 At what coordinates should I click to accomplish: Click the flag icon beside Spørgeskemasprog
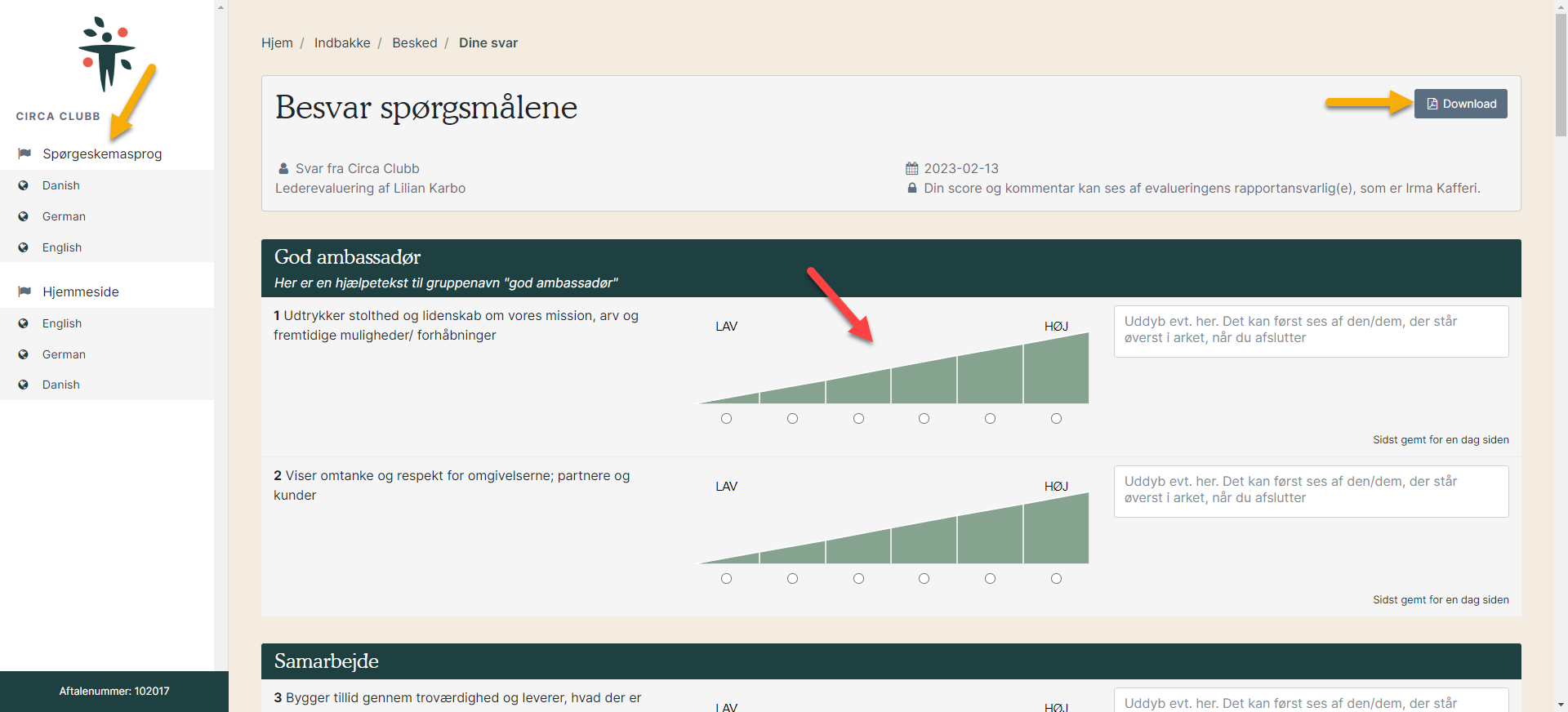pyautogui.click(x=24, y=154)
